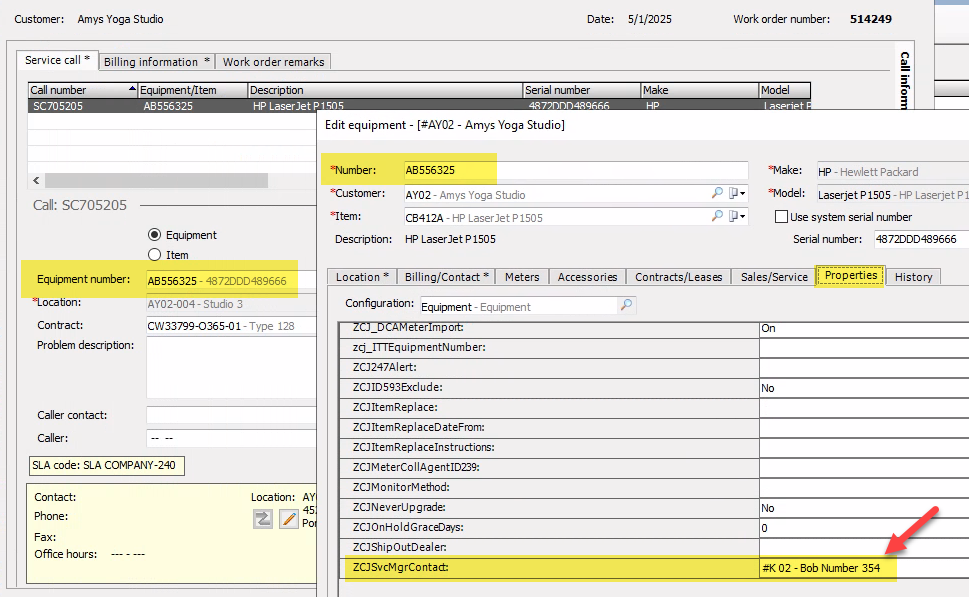Click the Equipment/Item column header
This screenshot has width=969, height=597.
coord(193,90)
